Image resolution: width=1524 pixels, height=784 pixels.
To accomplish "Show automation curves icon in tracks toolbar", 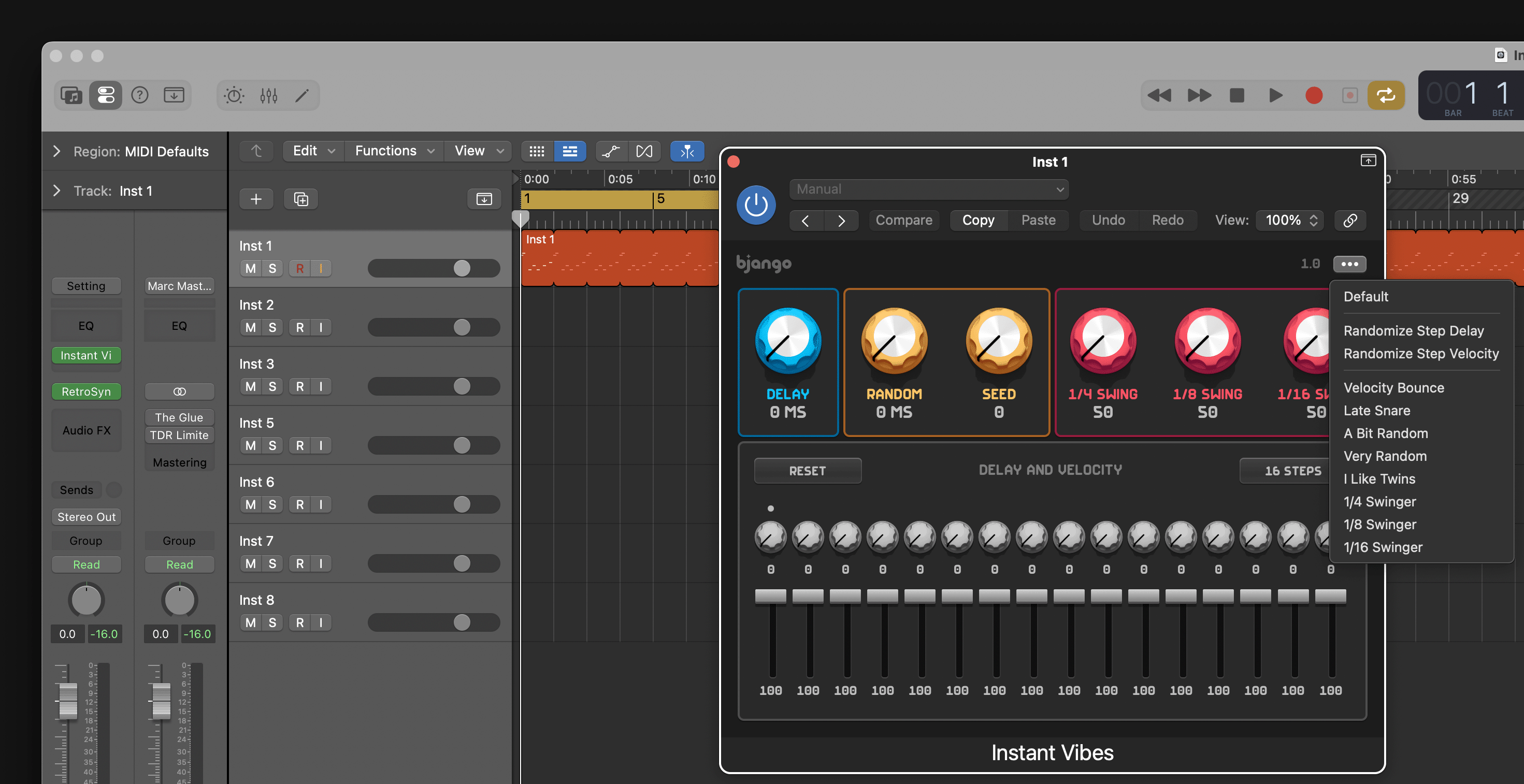I will pos(611,151).
